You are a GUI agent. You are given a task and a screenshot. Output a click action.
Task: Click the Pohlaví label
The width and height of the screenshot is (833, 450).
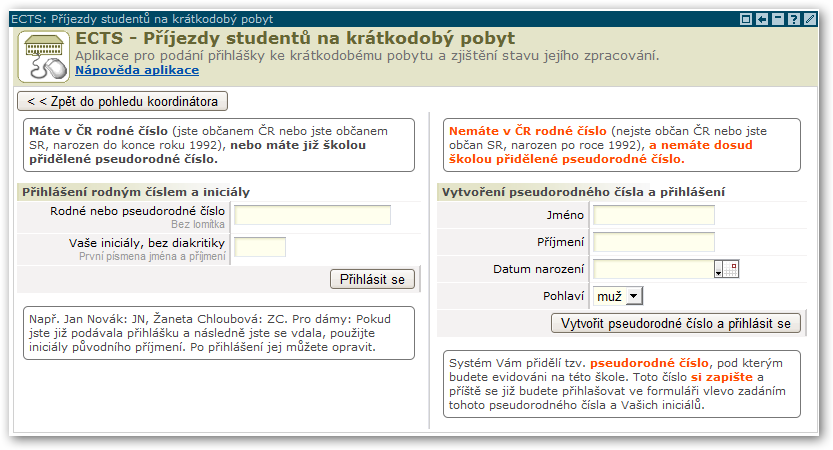(x=563, y=296)
